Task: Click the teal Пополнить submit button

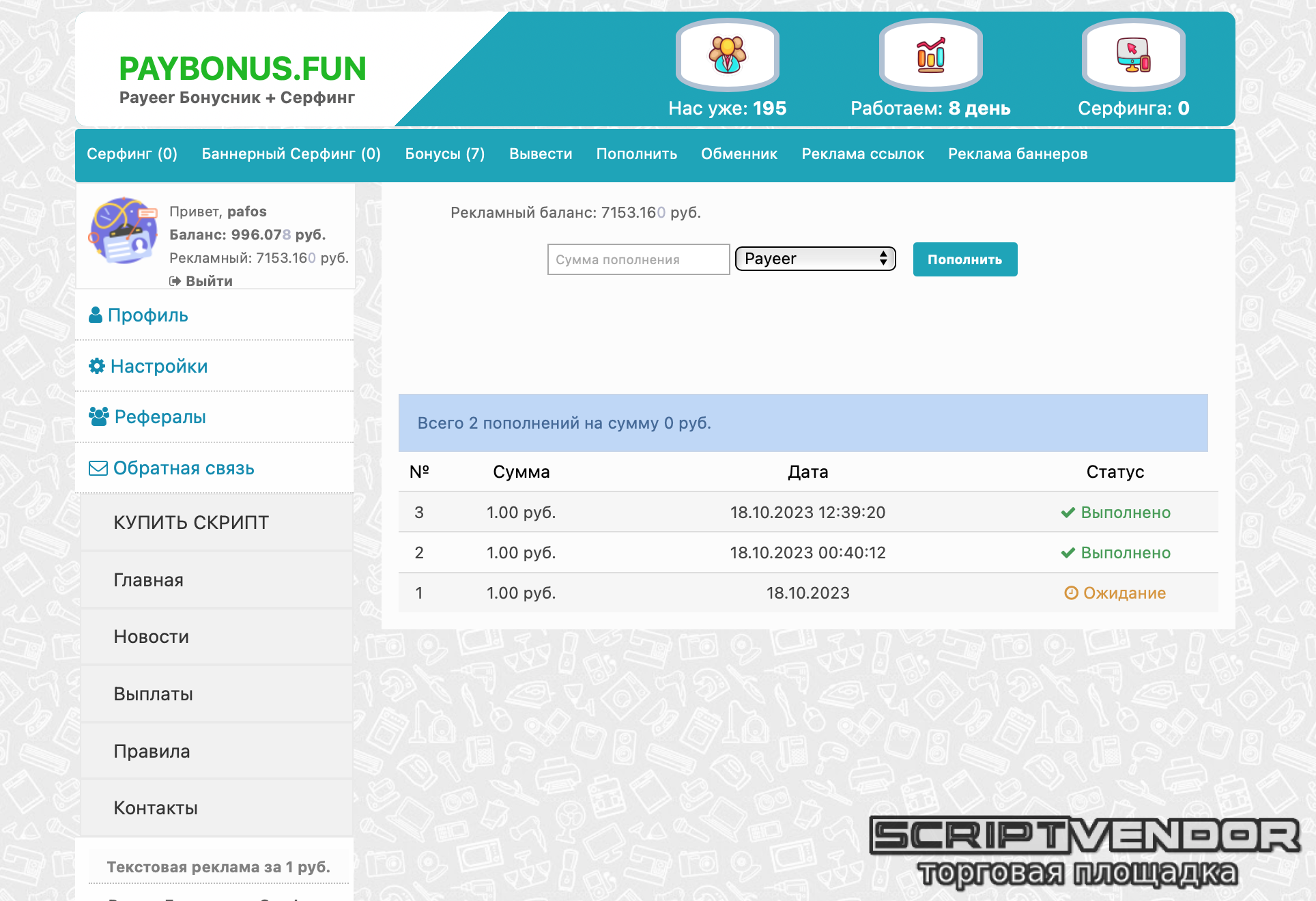Action: pos(965,259)
